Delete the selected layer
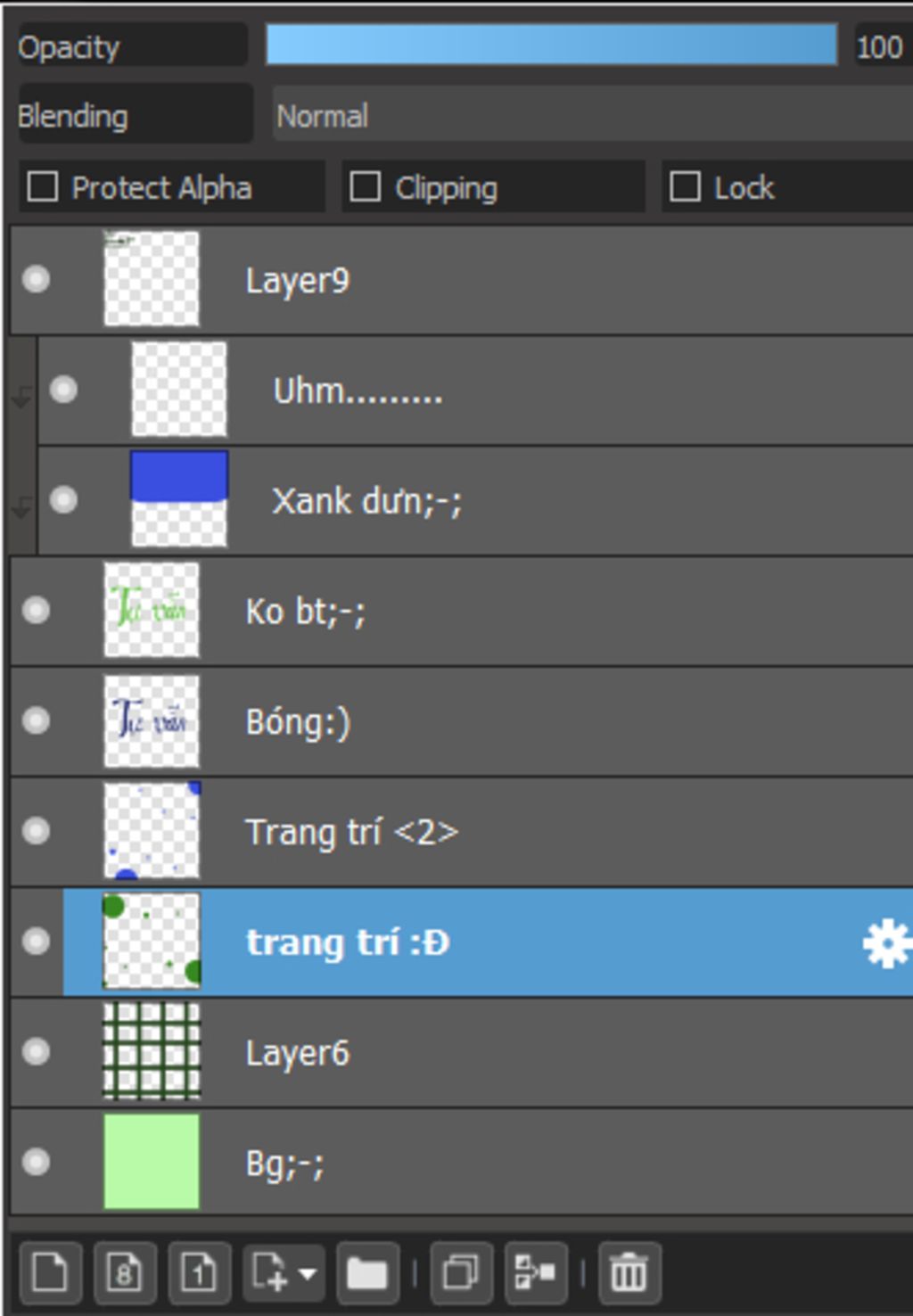 point(629,1271)
